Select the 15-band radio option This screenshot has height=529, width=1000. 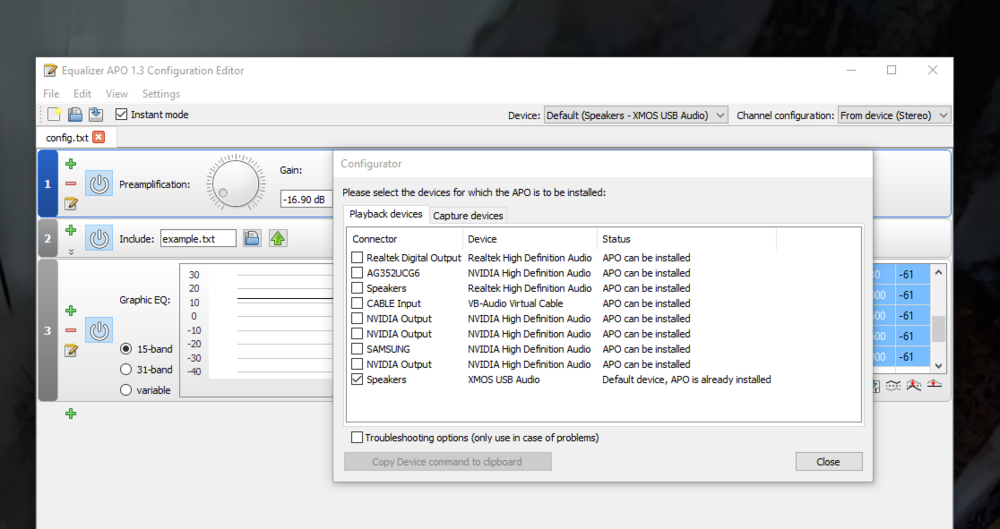pyautogui.click(x=126, y=349)
